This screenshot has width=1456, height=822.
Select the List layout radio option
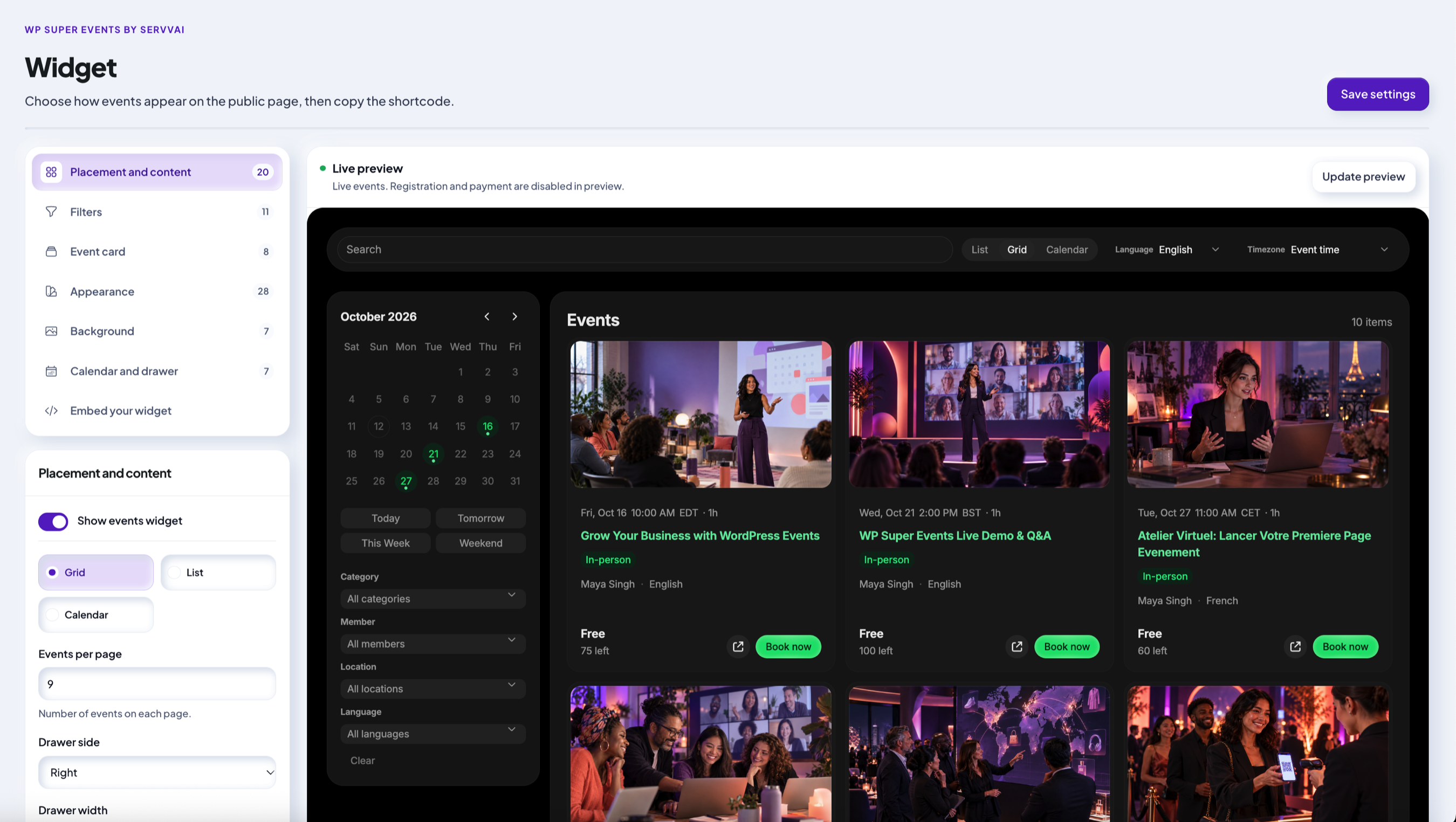[x=218, y=572]
